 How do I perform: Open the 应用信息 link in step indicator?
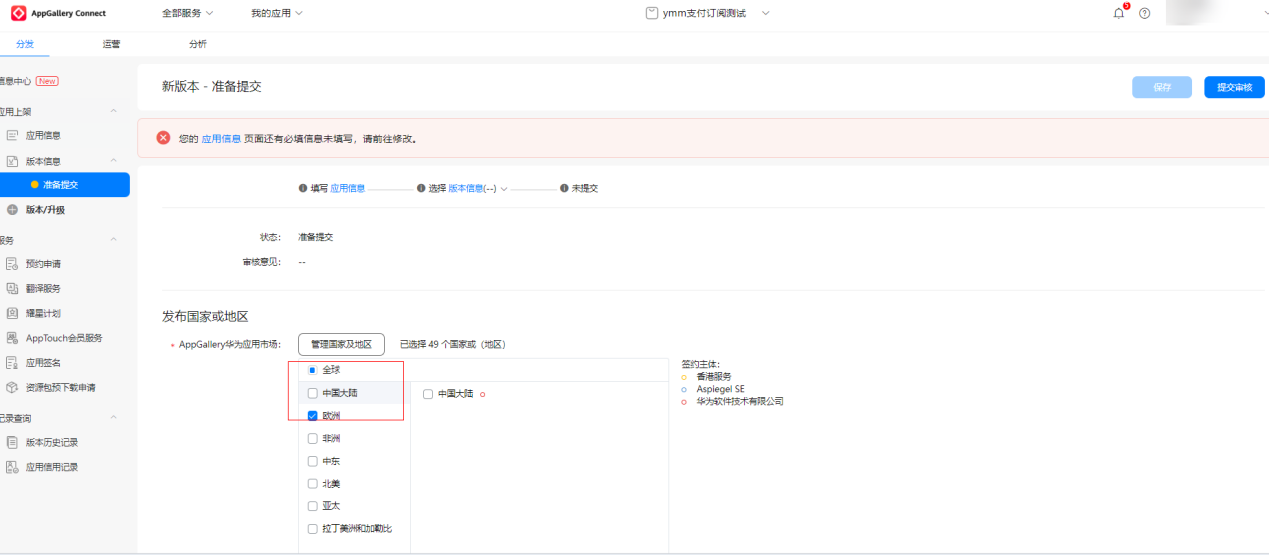point(348,188)
